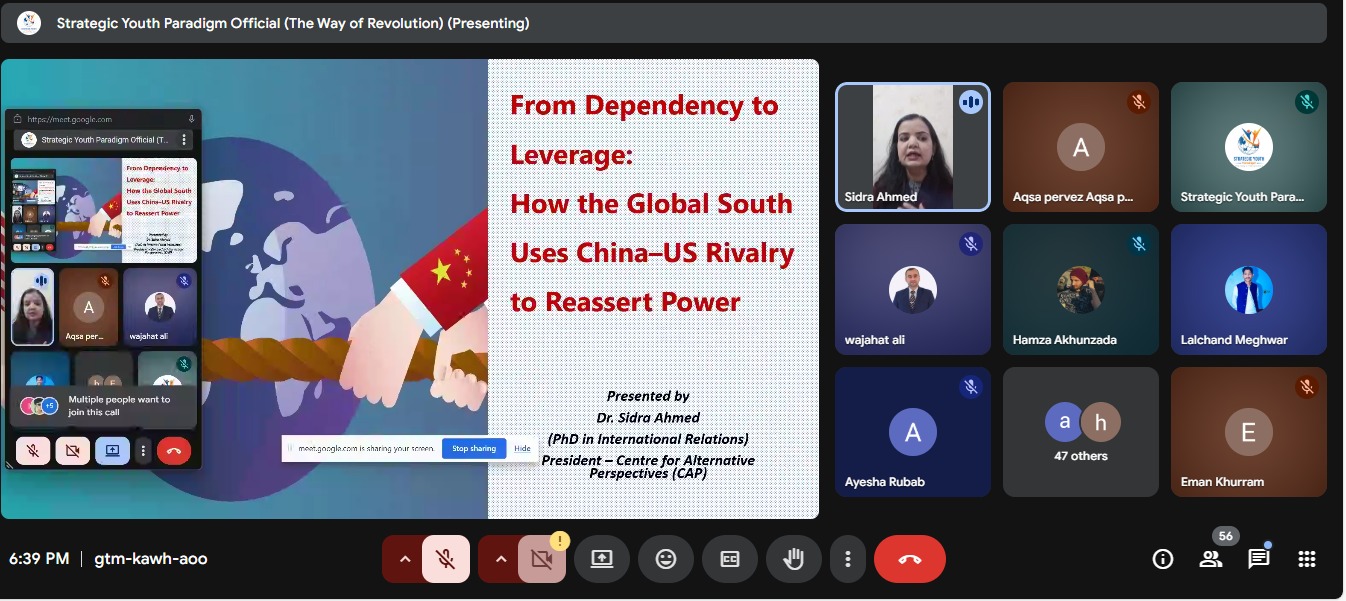
Task: Expand video settings arrow beside camera
Action: [x=500, y=559]
